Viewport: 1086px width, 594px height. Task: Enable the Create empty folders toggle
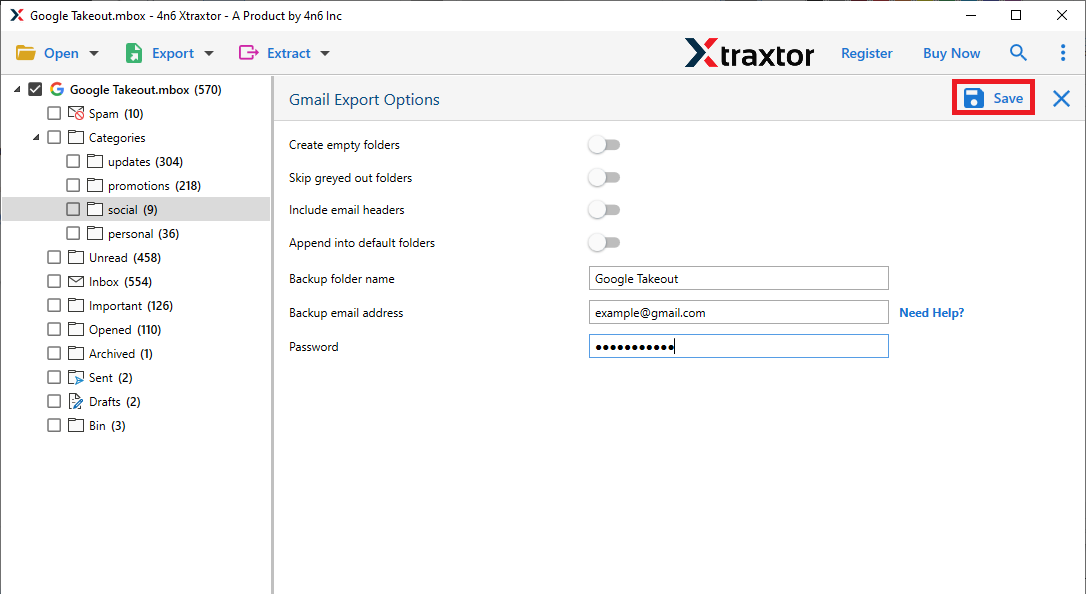tap(604, 144)
